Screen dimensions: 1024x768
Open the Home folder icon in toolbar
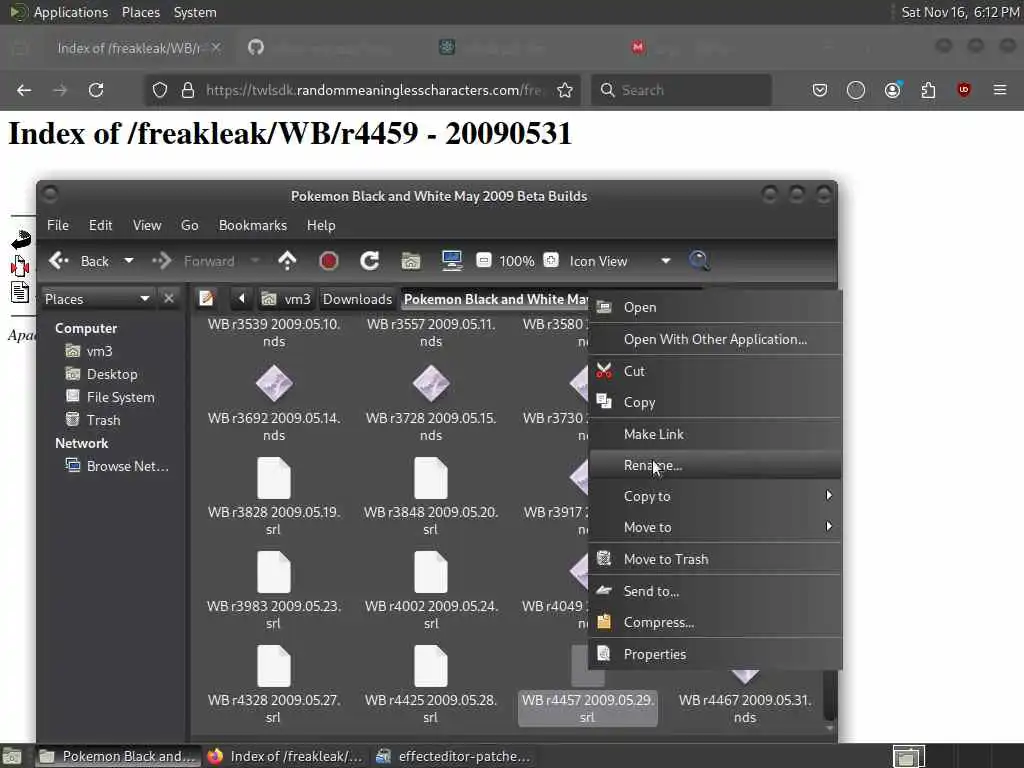(x=411, y=261)
